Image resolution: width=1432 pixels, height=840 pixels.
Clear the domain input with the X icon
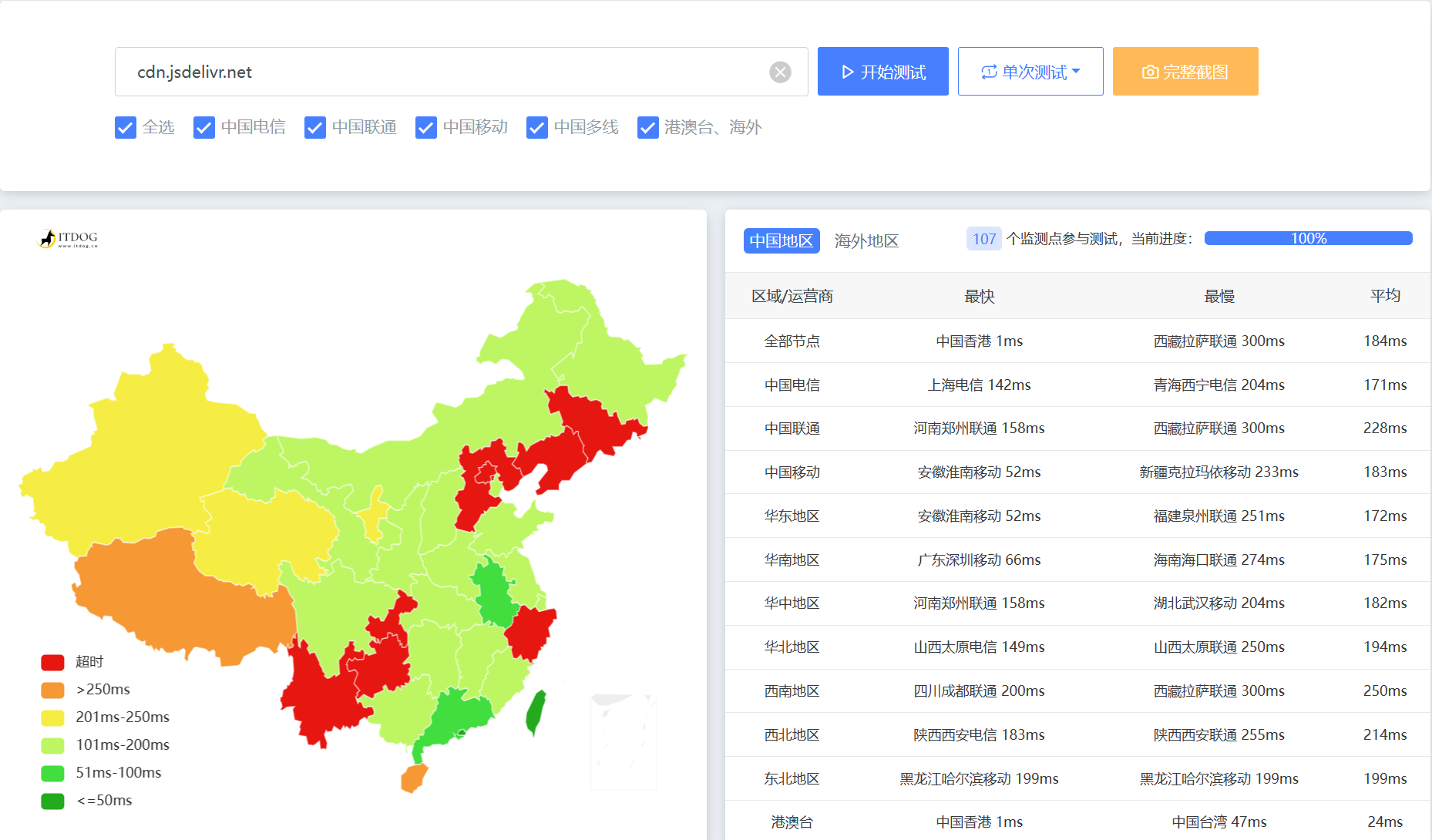[x=780, y=72]
